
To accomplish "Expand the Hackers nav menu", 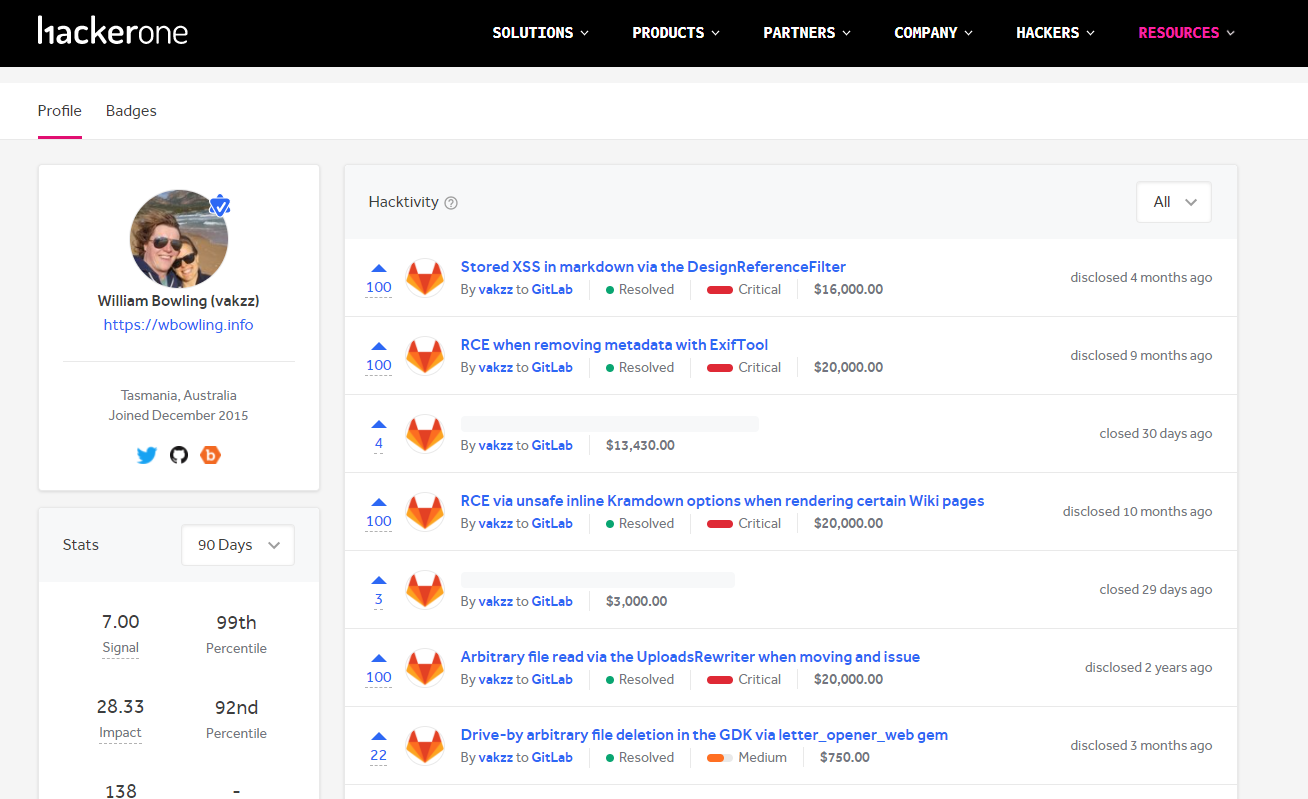I will 1055,33.
